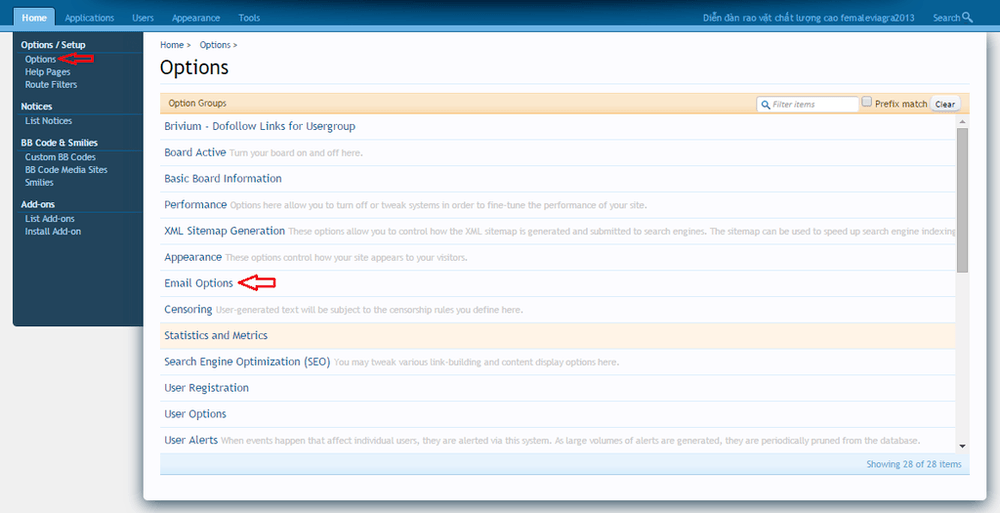Open the User Registration group
This screenshot has width=1000, height=513.
pyautogui.click(x=207, y=388)
